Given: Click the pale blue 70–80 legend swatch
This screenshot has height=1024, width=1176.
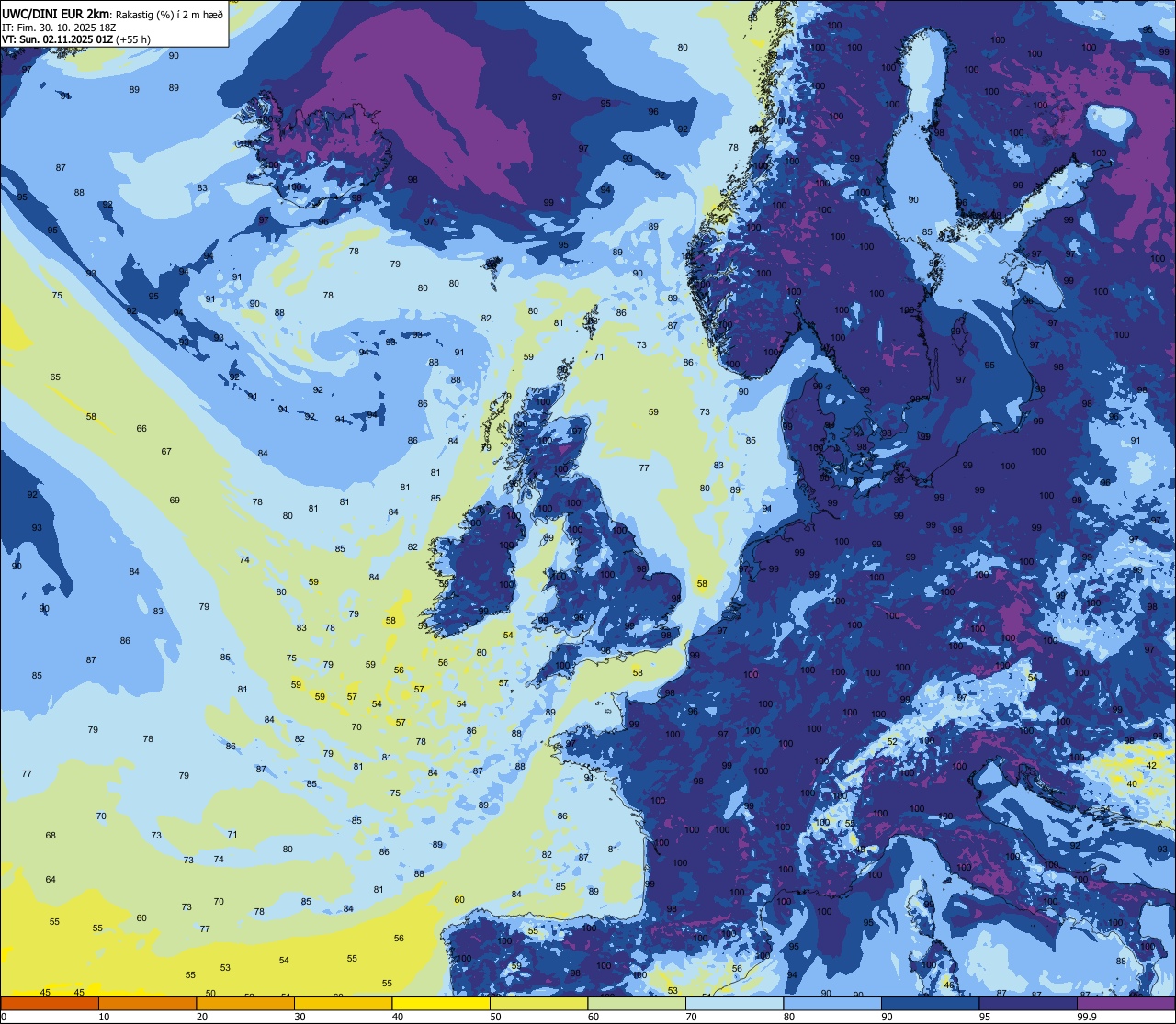Looking at the screenshot, I should coord(734,1003).
